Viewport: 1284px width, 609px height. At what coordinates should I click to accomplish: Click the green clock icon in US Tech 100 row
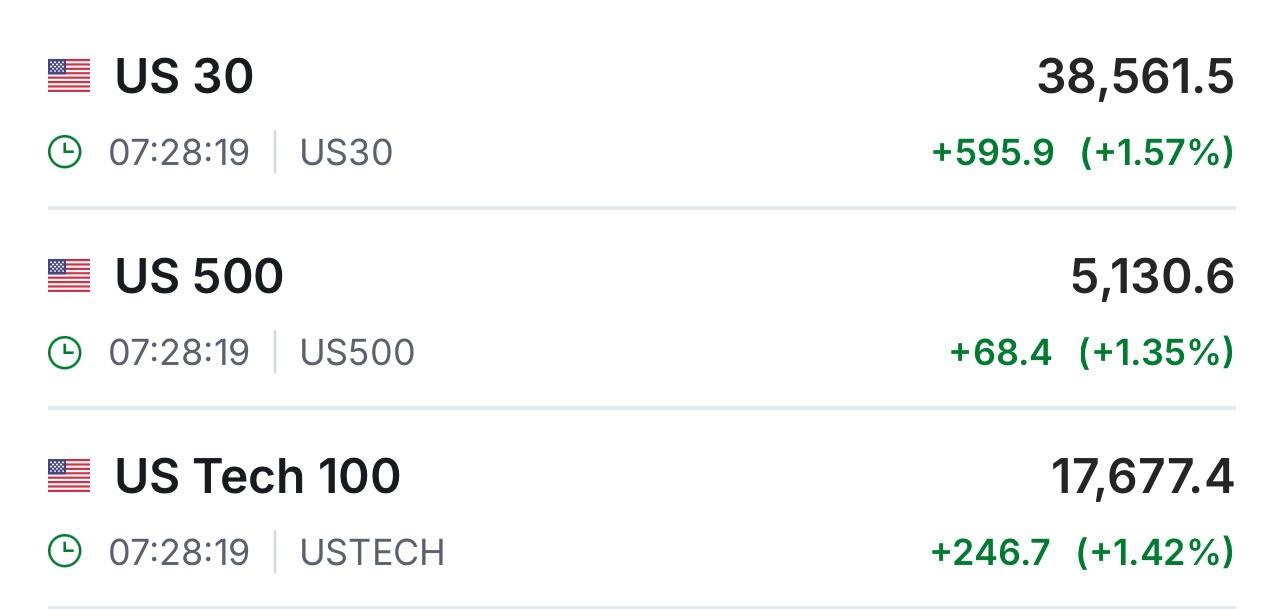65,552
